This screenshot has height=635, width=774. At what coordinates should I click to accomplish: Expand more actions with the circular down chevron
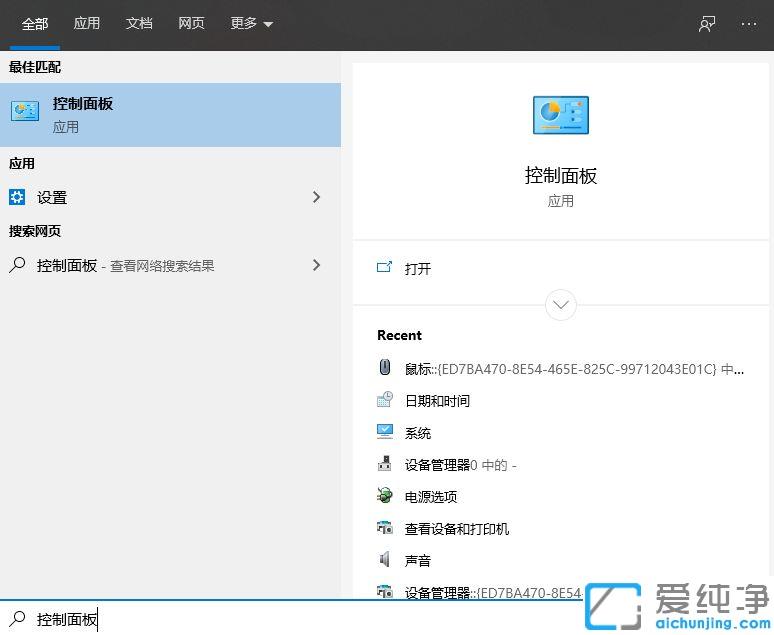pos(560,304)
